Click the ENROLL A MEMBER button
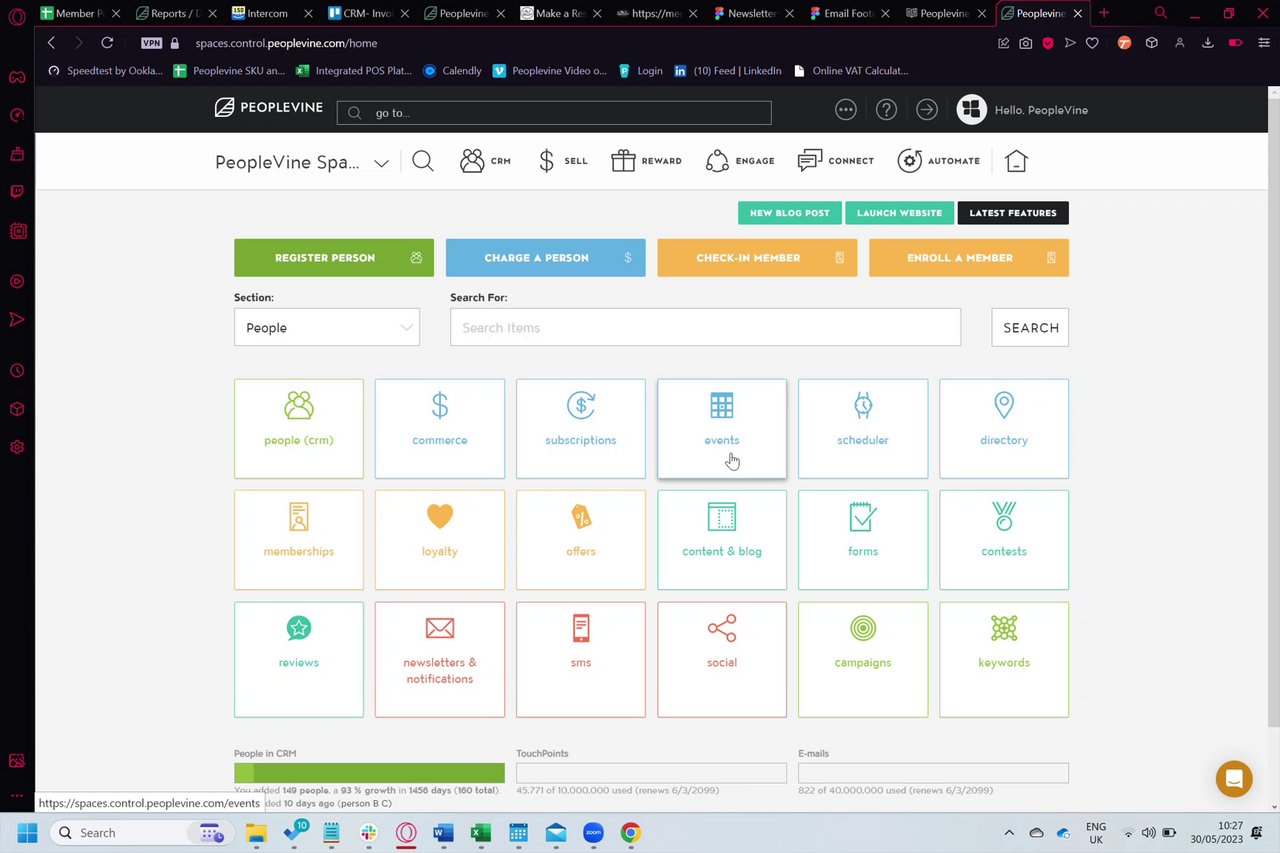The height and width of the screenshot is (853, 1280). pos(969,258)
